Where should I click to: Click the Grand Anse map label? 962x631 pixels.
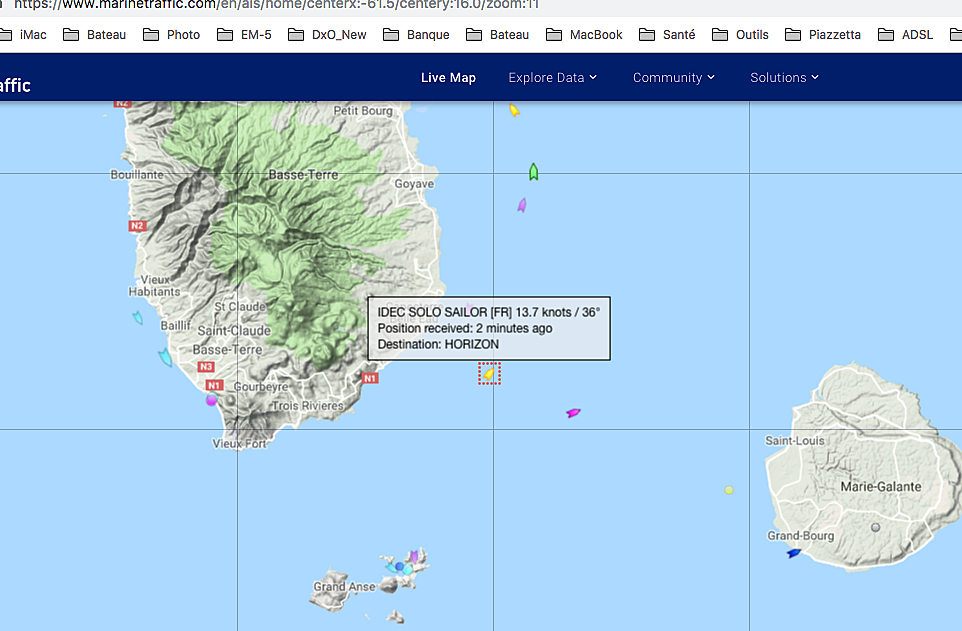pyautogui.click(x=344, y=586)
